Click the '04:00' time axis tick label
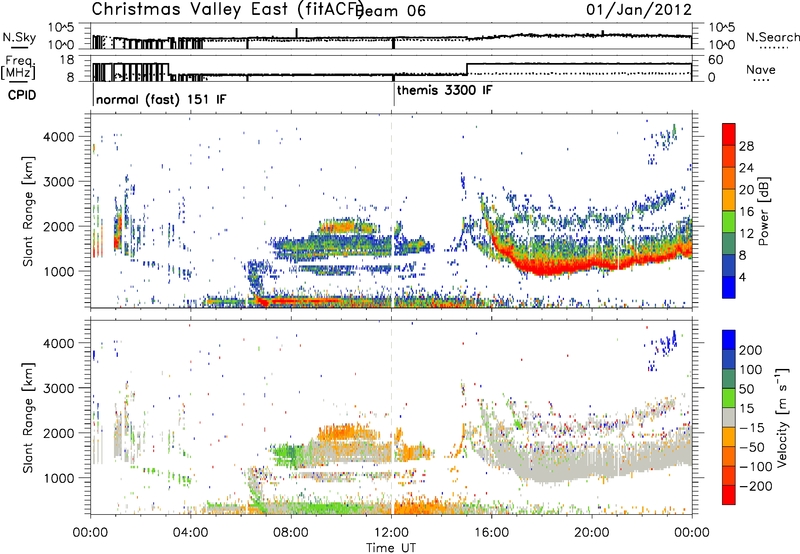The image size is (800, 554). tap(190, 533)
